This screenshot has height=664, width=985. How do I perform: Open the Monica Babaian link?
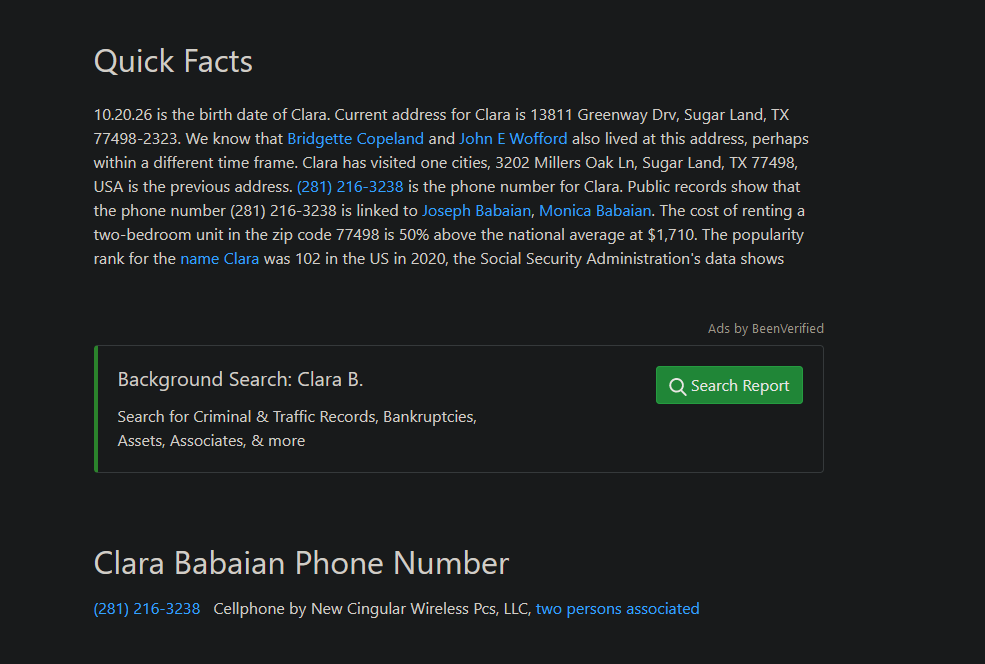click(595, 210)
